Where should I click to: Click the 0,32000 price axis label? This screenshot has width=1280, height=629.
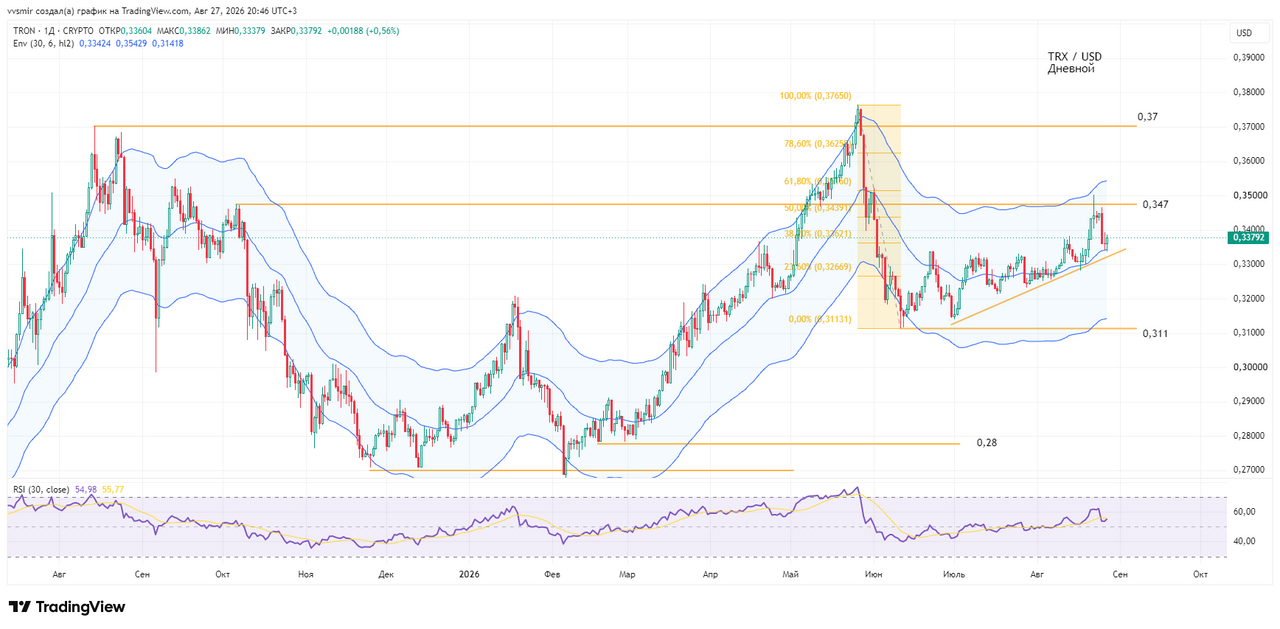1249,298
